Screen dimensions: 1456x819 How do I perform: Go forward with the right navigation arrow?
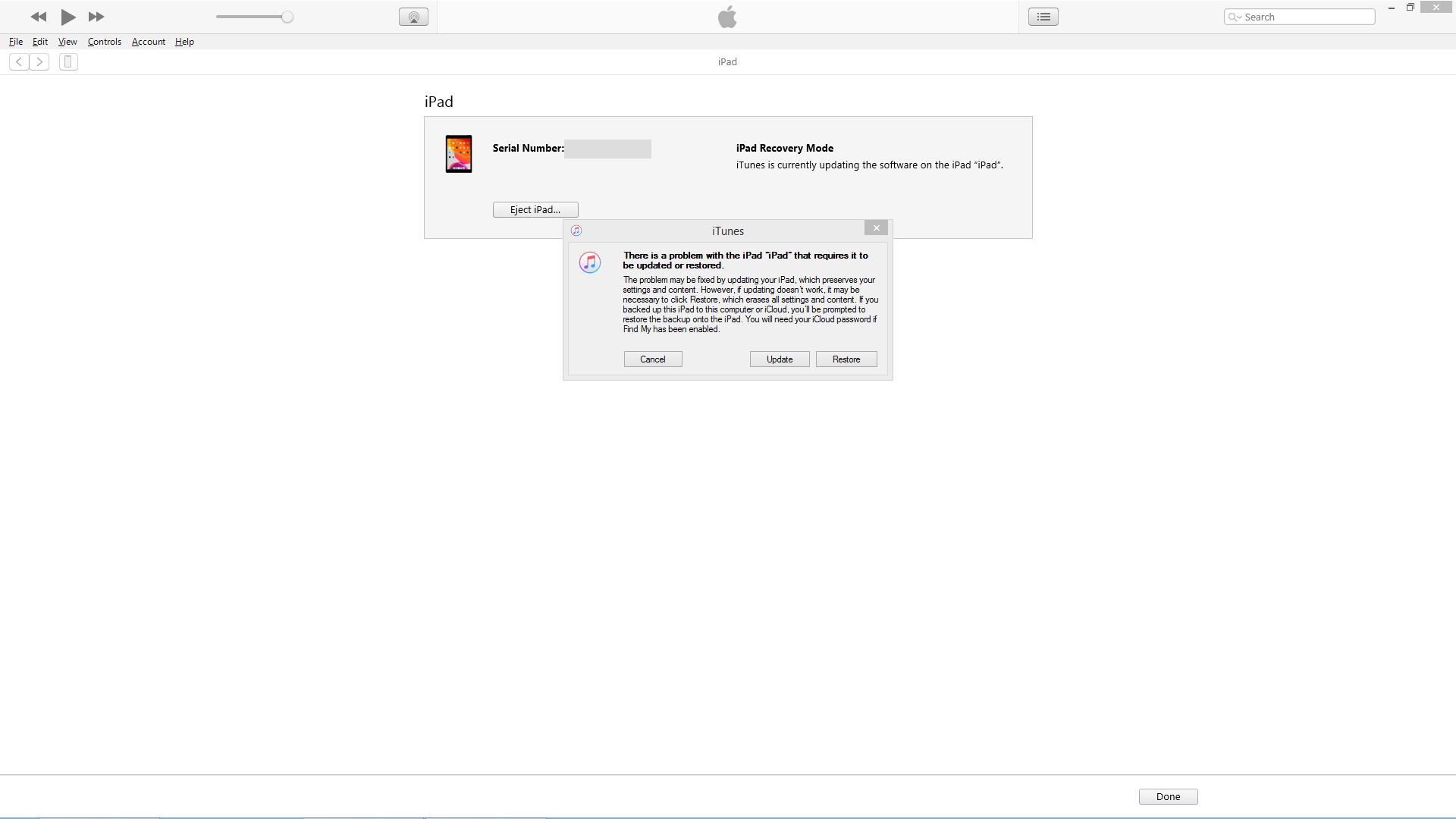(39, 62)
